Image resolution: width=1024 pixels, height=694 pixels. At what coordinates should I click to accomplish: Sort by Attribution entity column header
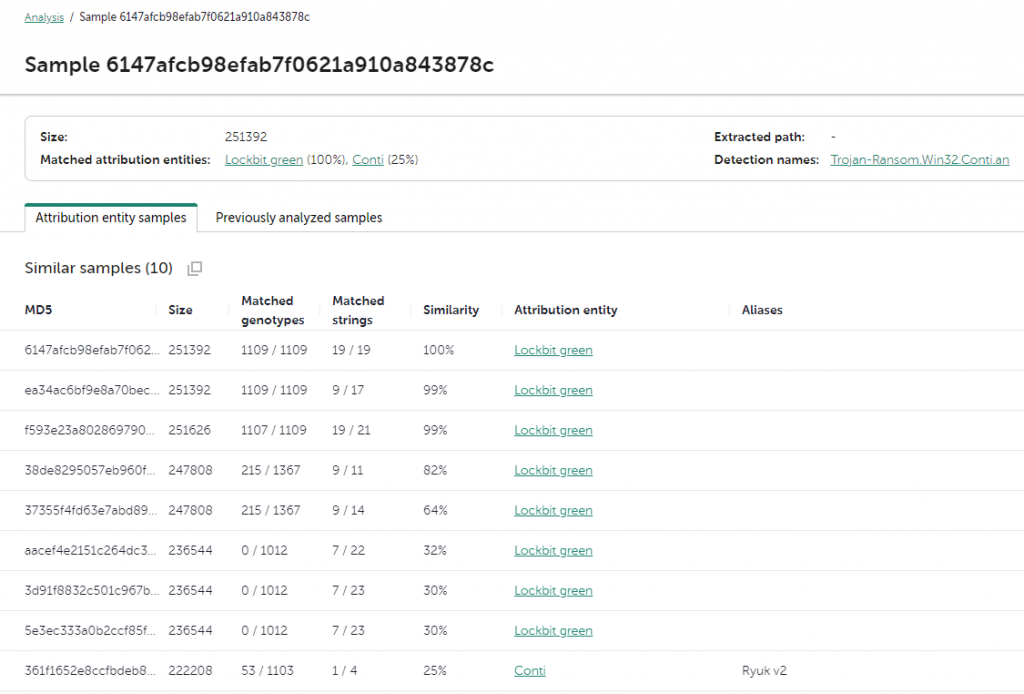[x=566, y=310]
